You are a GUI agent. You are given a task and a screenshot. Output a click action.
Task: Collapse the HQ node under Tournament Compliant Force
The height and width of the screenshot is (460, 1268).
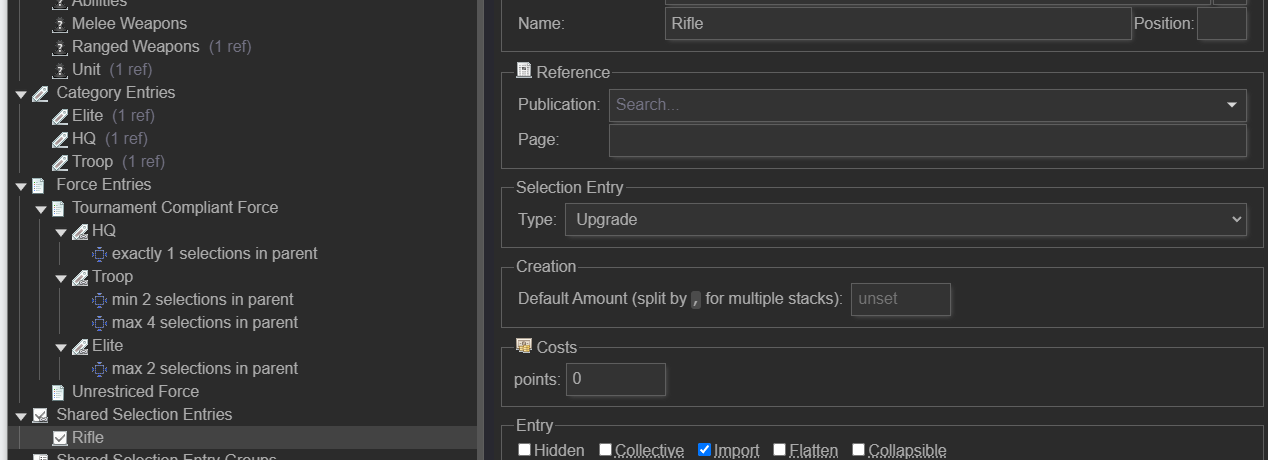tap(61, 232)
